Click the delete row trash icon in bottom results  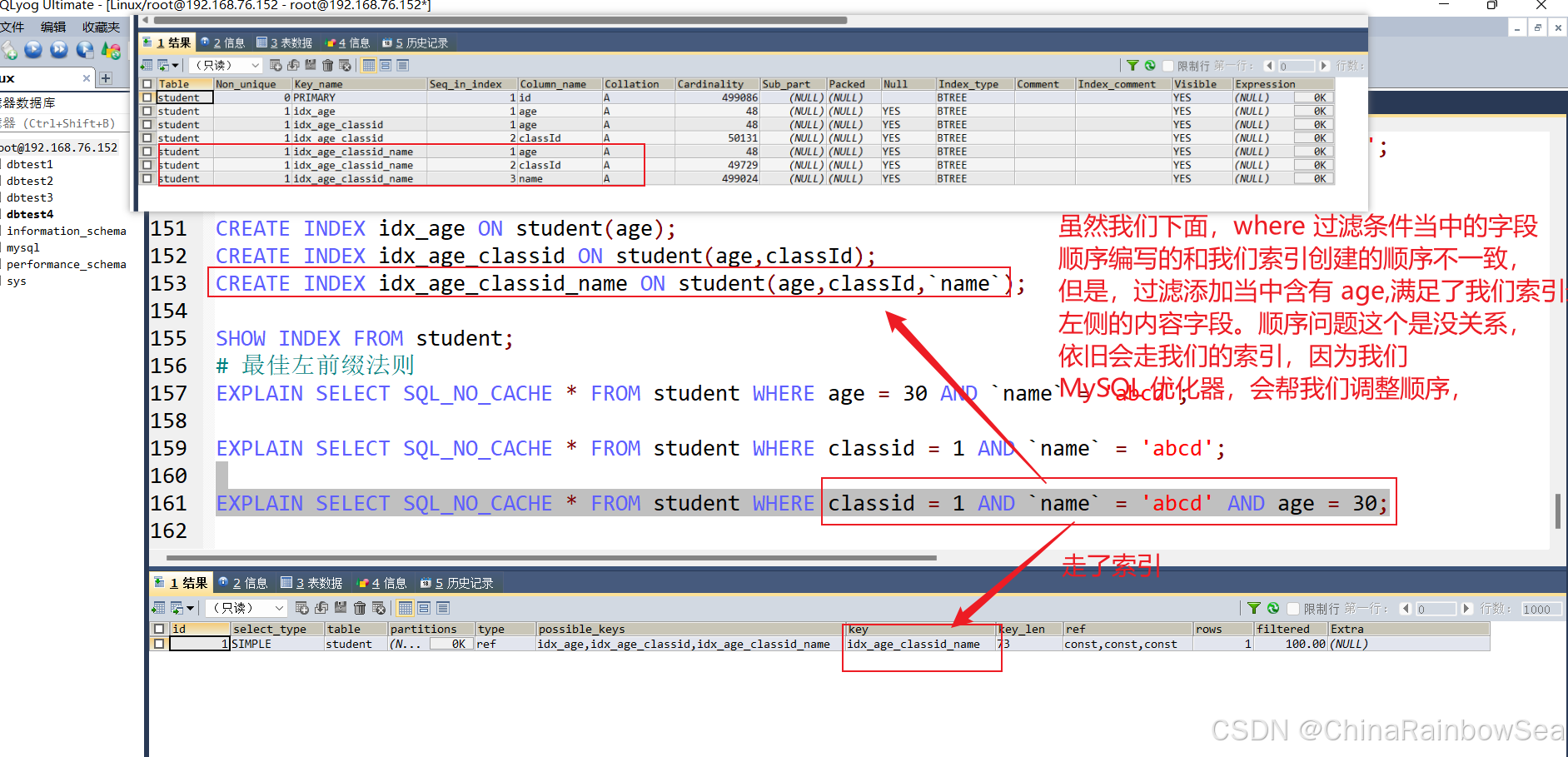tap(360, 608)
